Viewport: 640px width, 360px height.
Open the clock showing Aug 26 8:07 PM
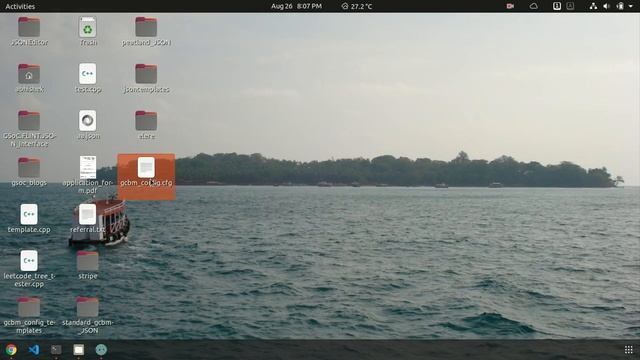pos(296,6)
